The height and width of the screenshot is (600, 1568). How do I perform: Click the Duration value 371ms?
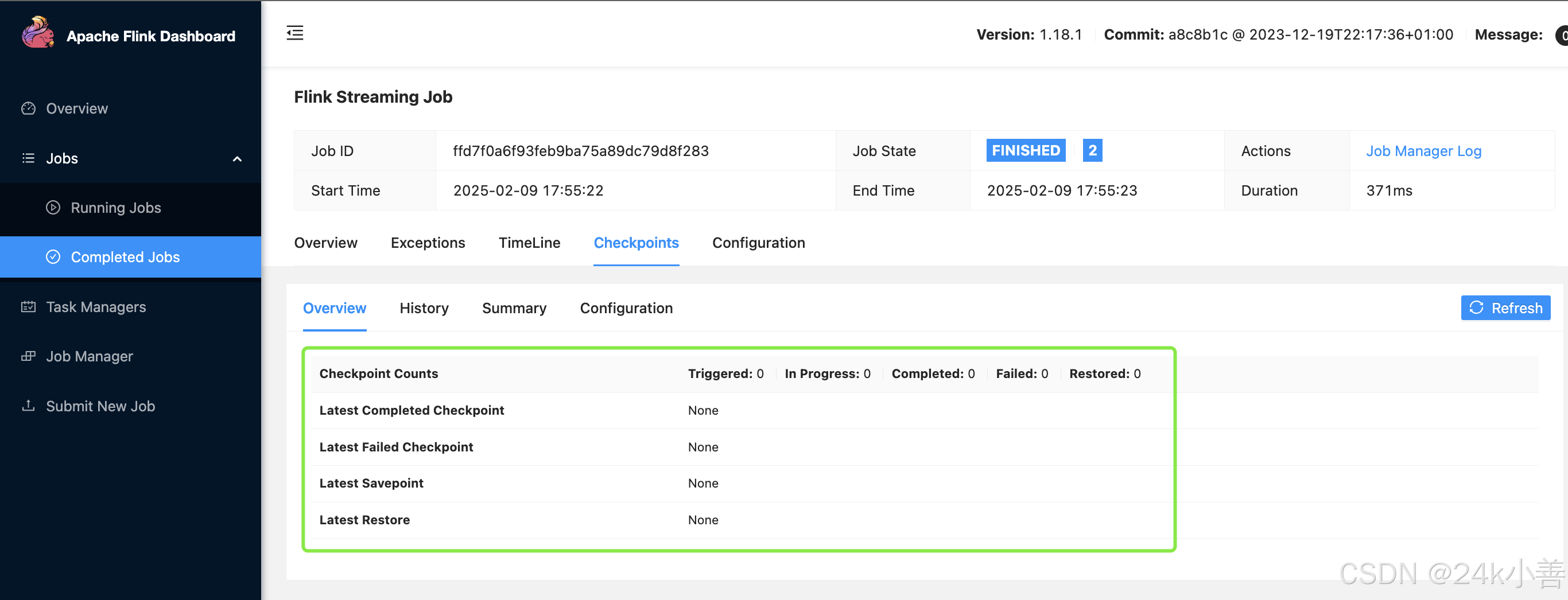[x=1389, y=190]
